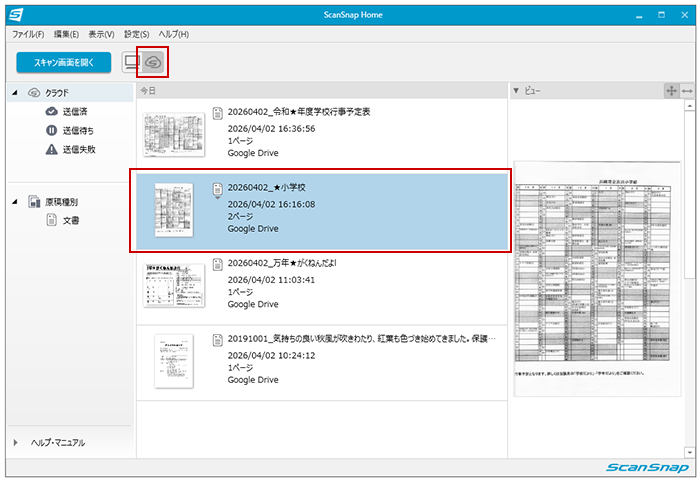Click timestamp 2026/04/02 10:24:12
The height and width of the screenshot is (480, 700).
(271, 355)
